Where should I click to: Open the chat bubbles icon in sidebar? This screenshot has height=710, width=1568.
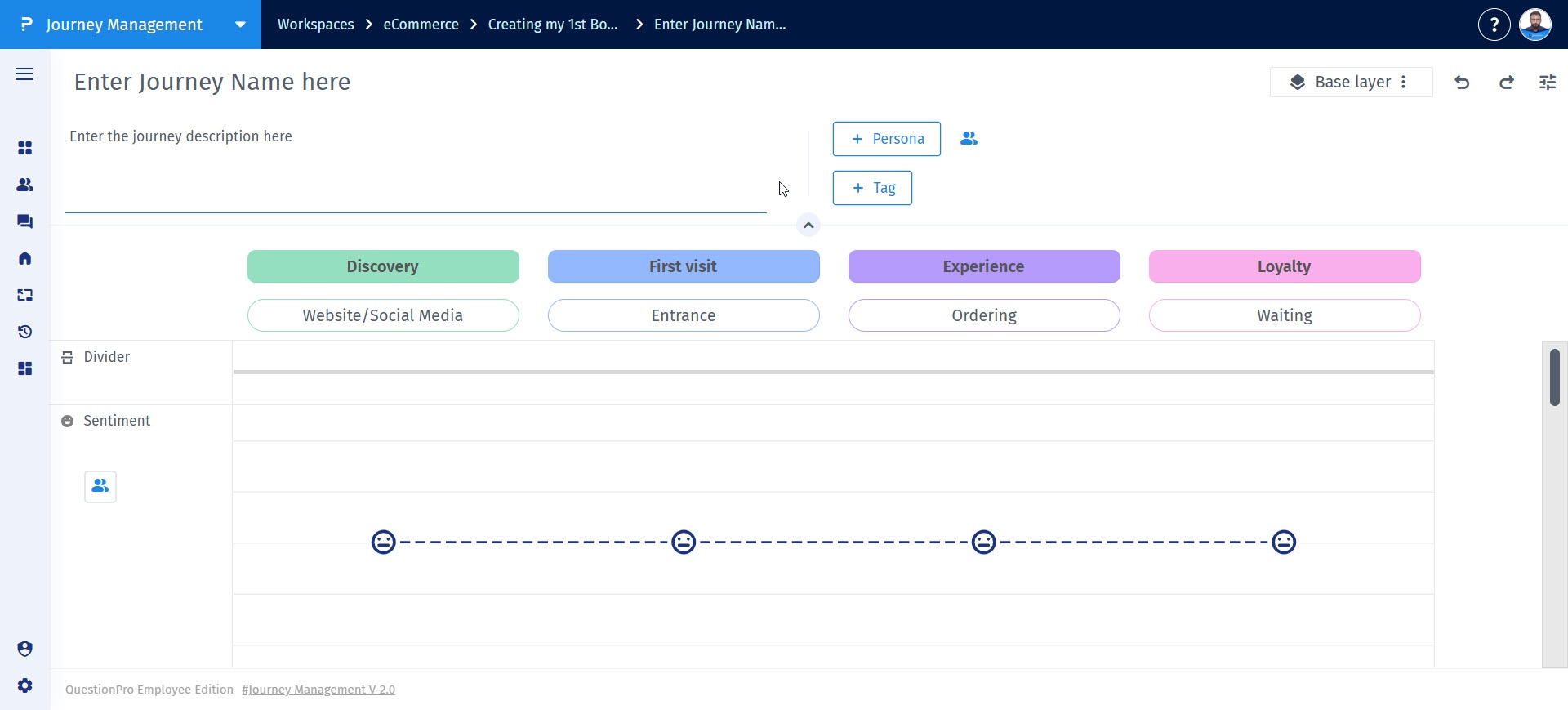click(25, 221)
